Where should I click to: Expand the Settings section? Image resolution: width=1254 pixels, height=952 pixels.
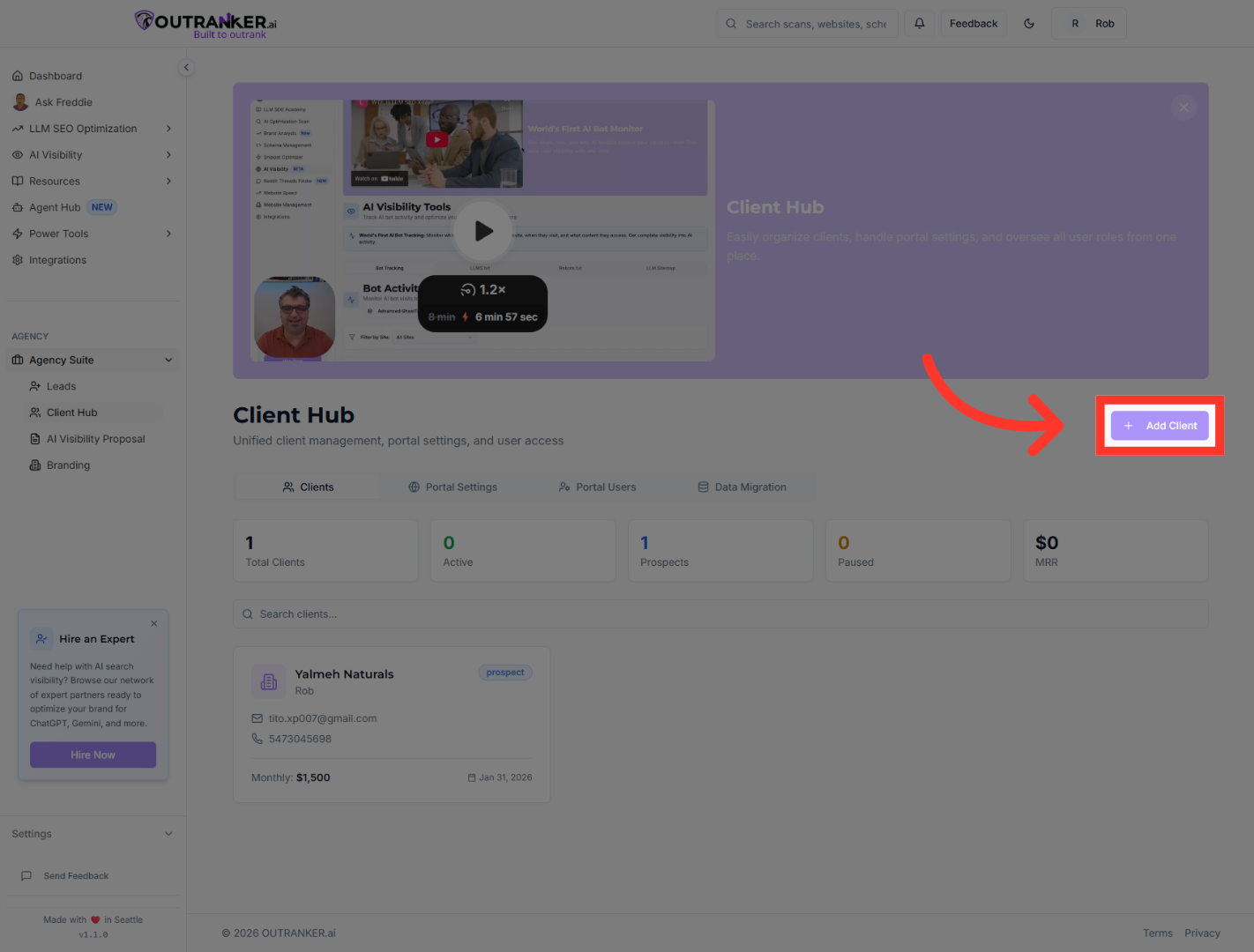tap(168, 834)
